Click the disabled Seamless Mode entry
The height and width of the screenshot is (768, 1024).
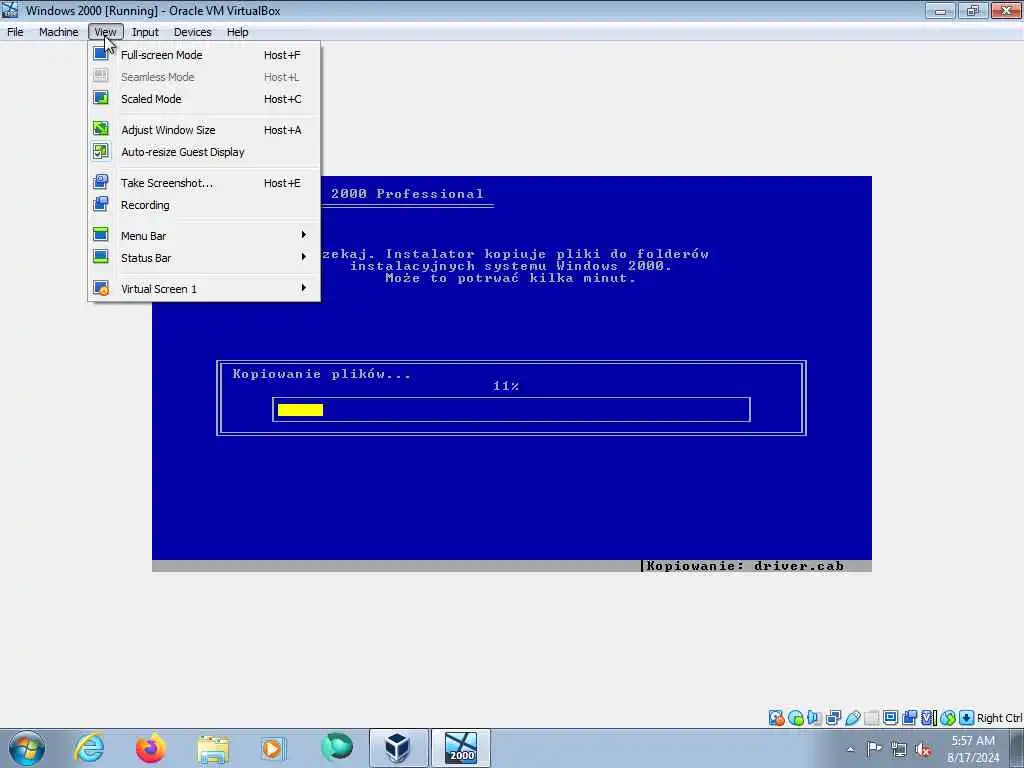tap(204, 77)
